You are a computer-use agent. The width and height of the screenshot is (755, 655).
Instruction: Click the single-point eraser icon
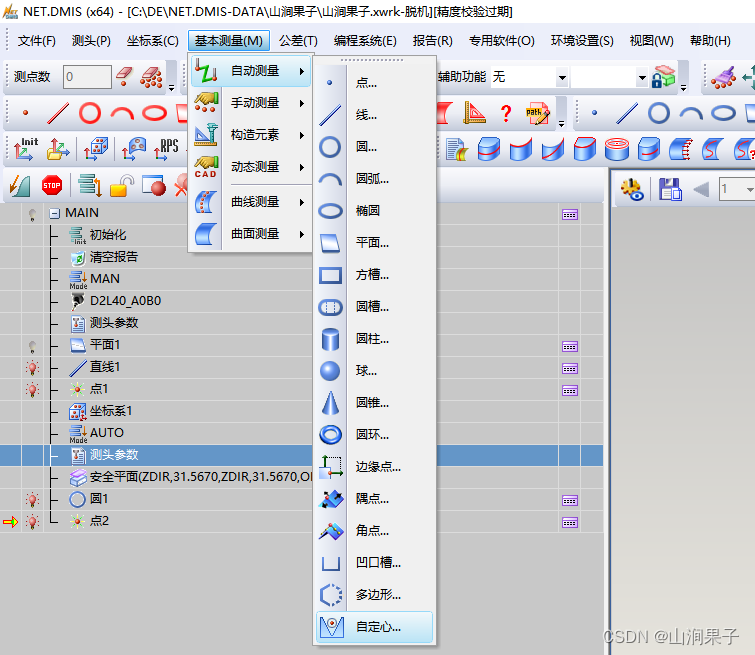[x=125, y=77]
